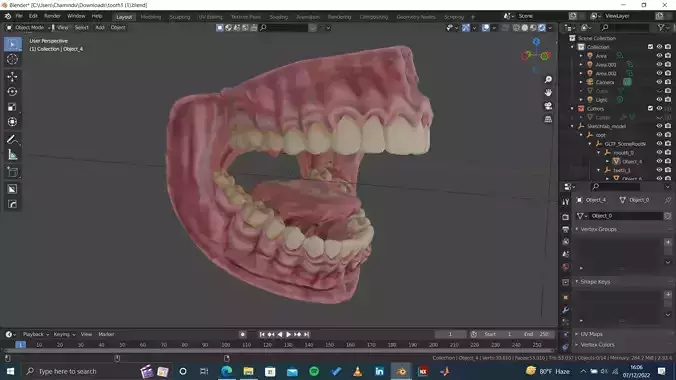676x380 pixels.
Task: Open the Render properties tab
Action: click(x=566, y=217)
